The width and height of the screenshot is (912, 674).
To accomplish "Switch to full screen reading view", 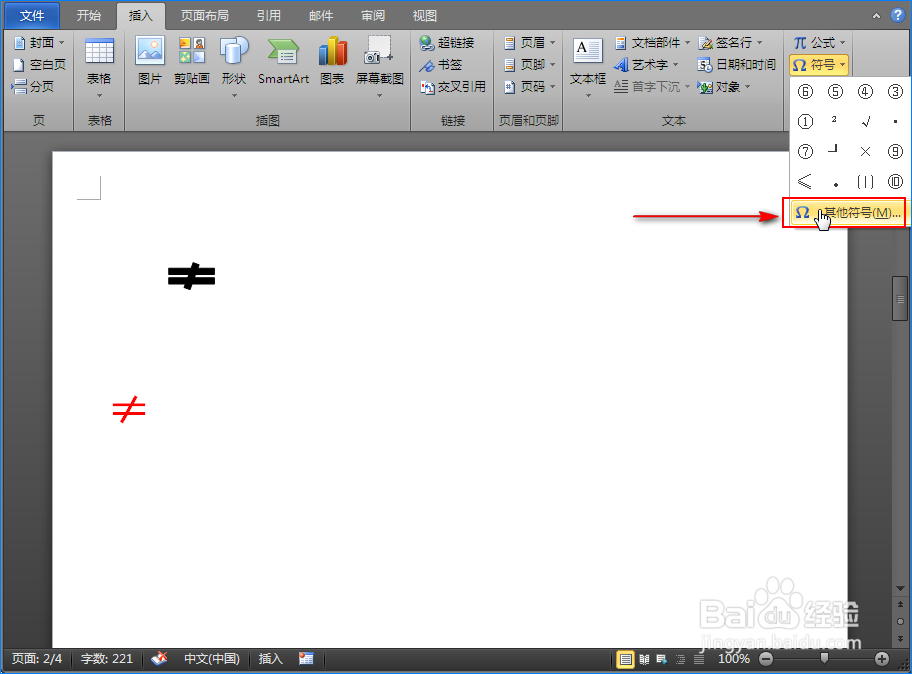I will (645, 659).
